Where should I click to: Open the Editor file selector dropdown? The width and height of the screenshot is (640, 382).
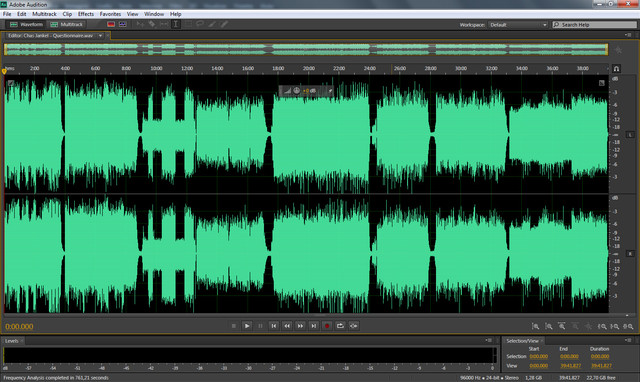click(100, 36)
